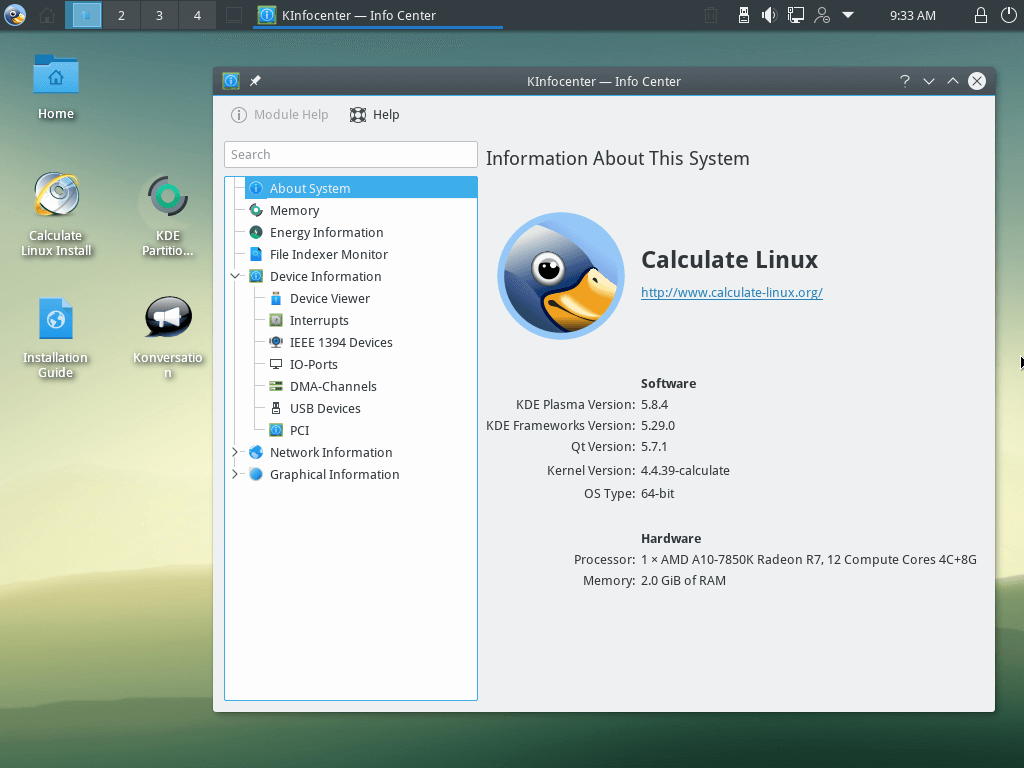Click the USB Devices icon
1024x768 pixels.
[x=276, y=408]
